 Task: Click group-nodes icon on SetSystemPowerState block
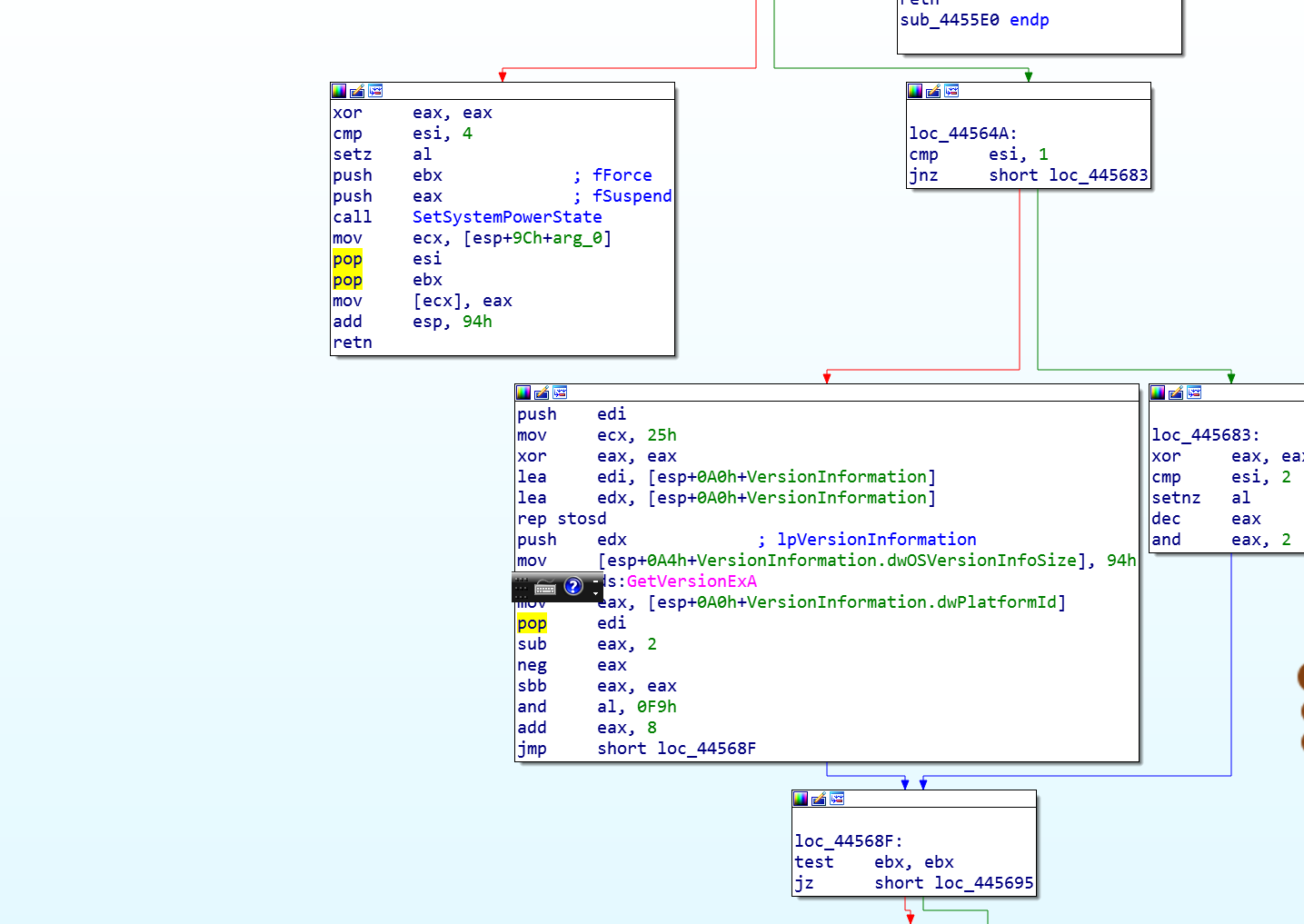[375, 91]
